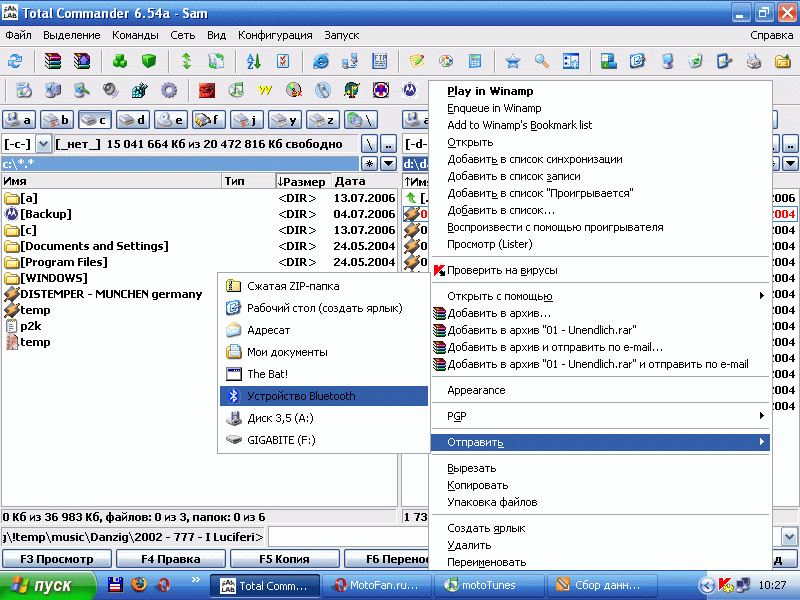Viewport: 800px width, 600px height.
Task: Click the Motorola logo icon at toolbar end
Action: tap(409, 90)
